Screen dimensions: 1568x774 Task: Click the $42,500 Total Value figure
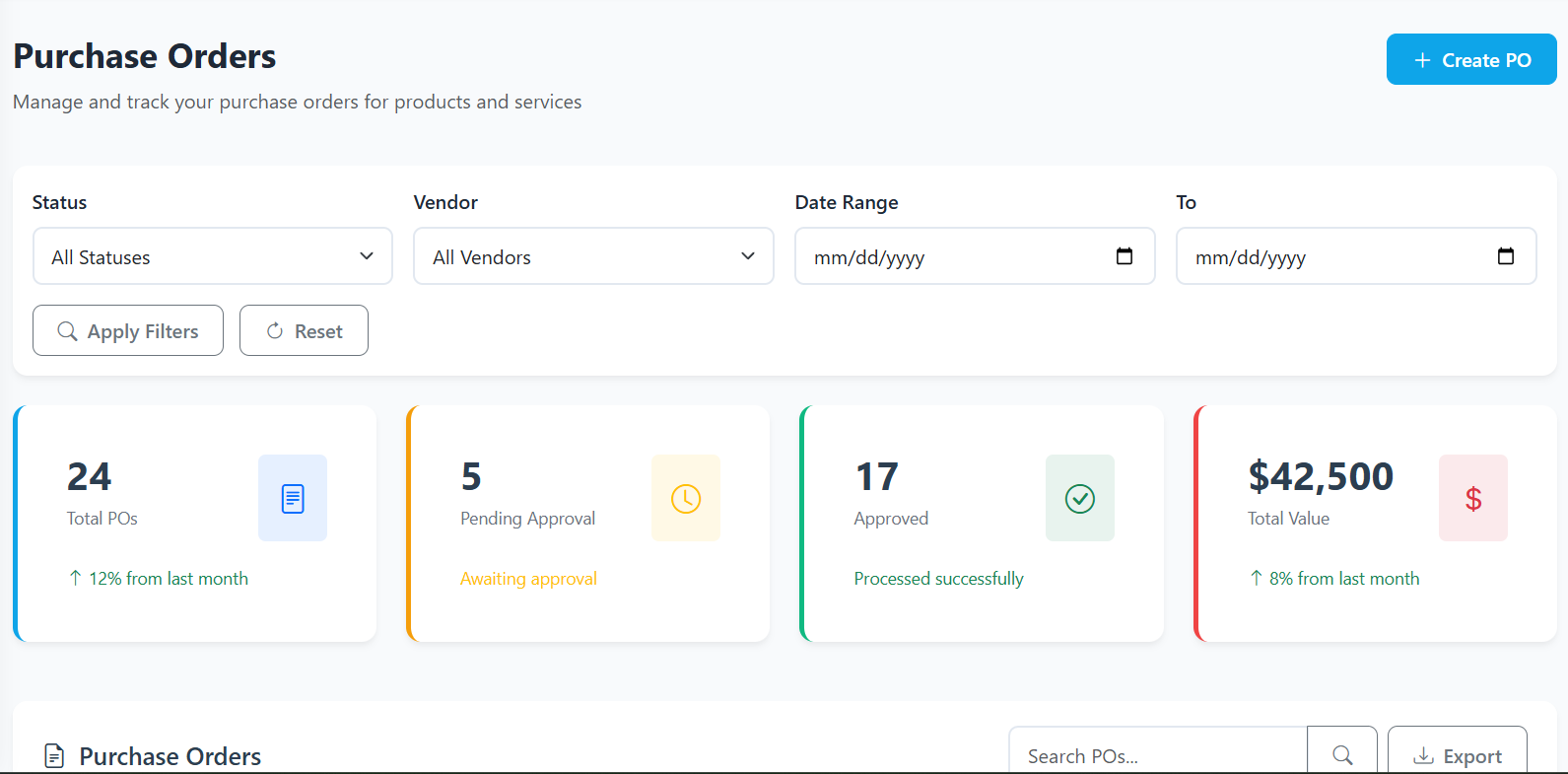click(x=1321, y=477)
